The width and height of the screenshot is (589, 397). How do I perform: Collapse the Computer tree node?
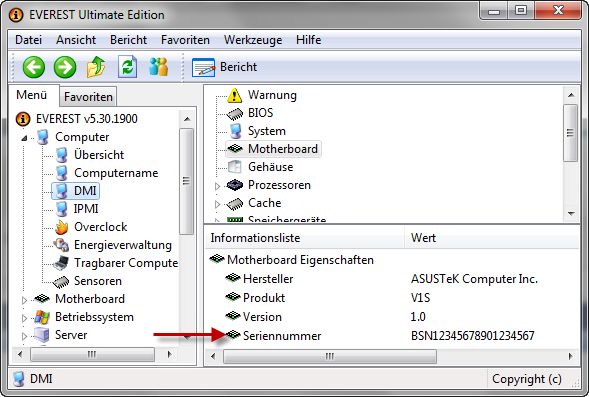coord(24,138)
